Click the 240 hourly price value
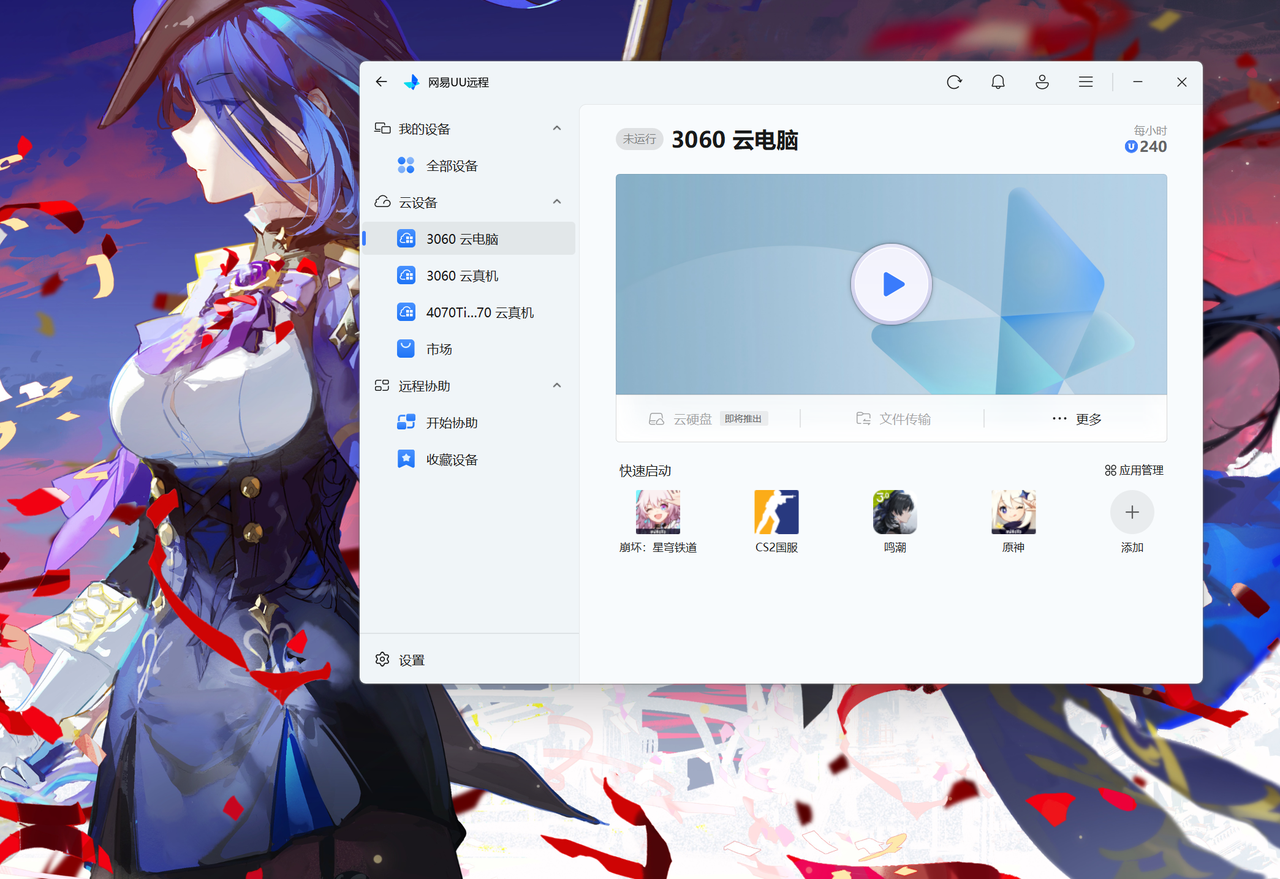 pyautogui.click(x=1153, y=147)
